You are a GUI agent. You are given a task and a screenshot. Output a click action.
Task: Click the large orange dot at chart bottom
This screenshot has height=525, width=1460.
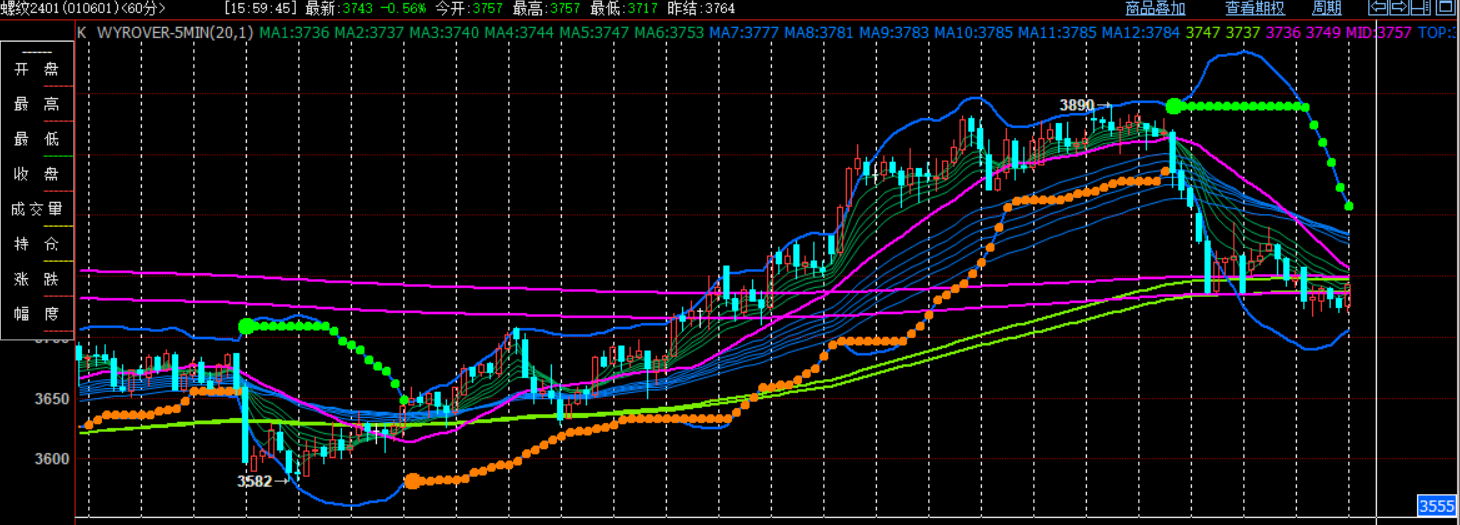[x=412, y=481]
